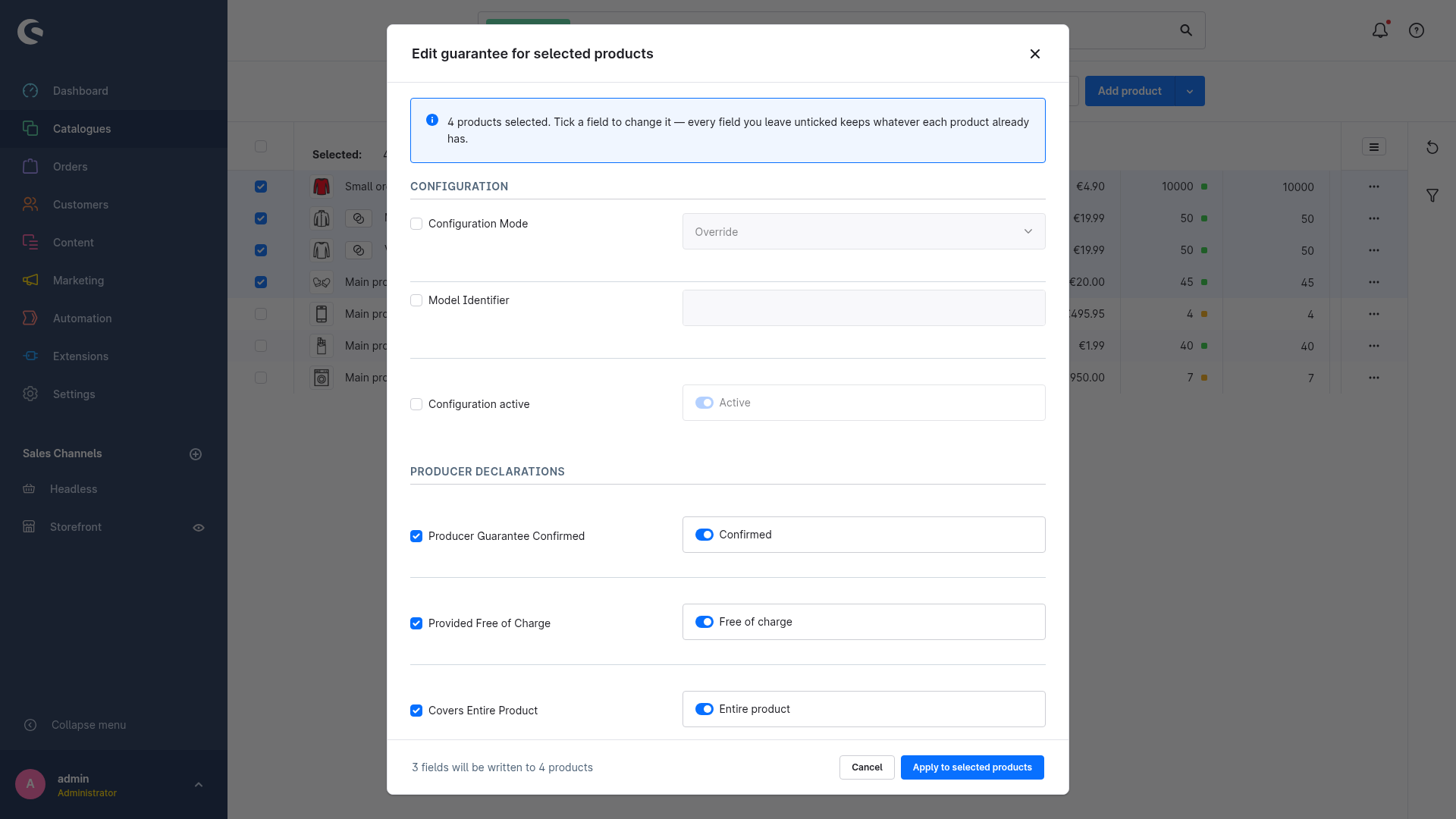This screenshot has height=819, width=1456.
Task: Click the search magnifier icon
Action: [x=1186, y=30]
